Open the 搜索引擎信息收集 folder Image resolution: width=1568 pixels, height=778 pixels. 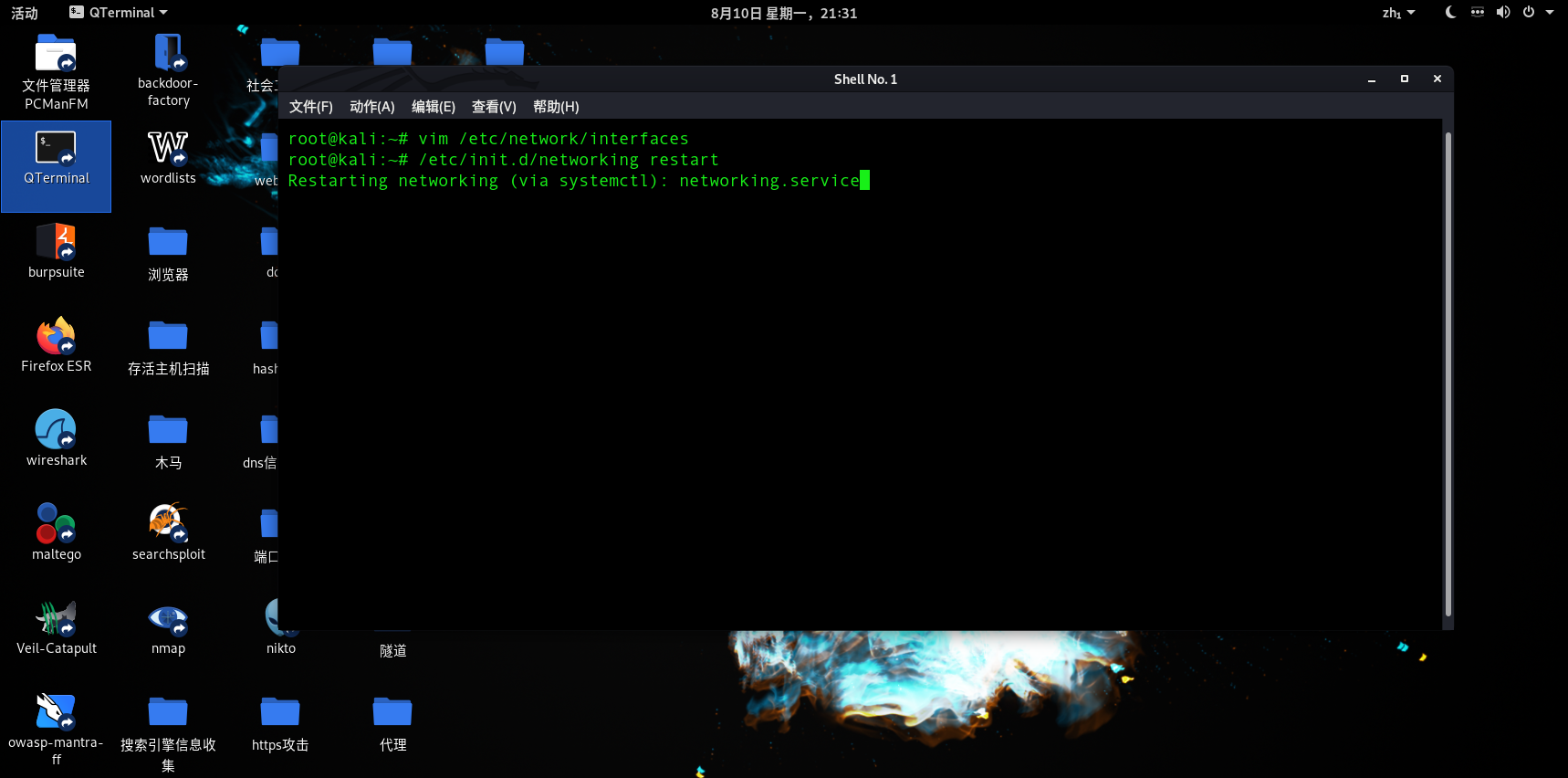click(168, 734)
